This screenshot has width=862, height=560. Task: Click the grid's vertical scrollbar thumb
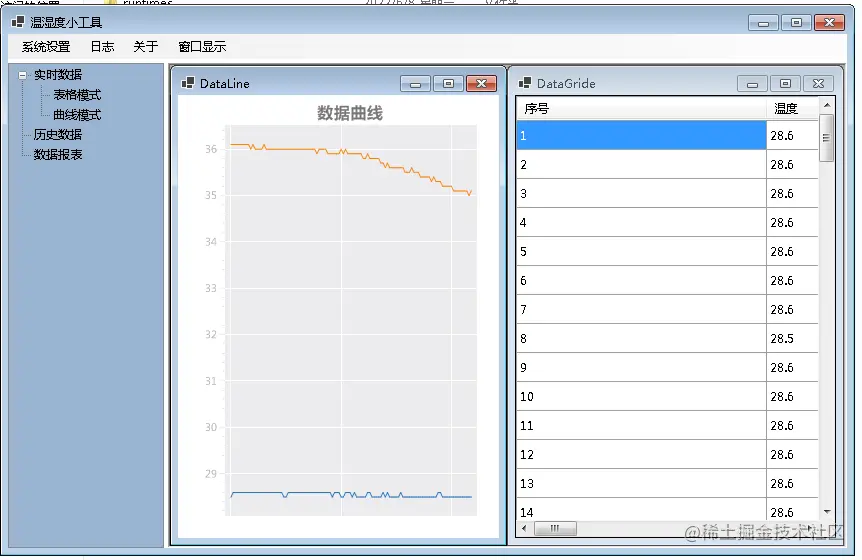coord(826,137)
